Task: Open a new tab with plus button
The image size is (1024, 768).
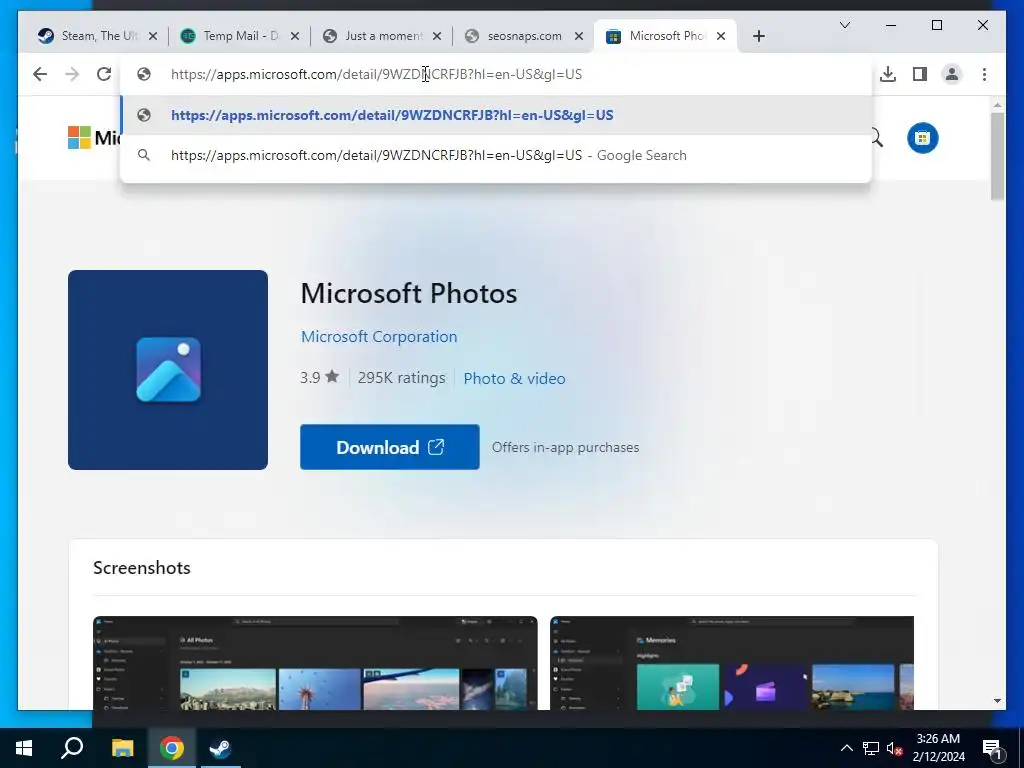Action: (x=758, y=36)
